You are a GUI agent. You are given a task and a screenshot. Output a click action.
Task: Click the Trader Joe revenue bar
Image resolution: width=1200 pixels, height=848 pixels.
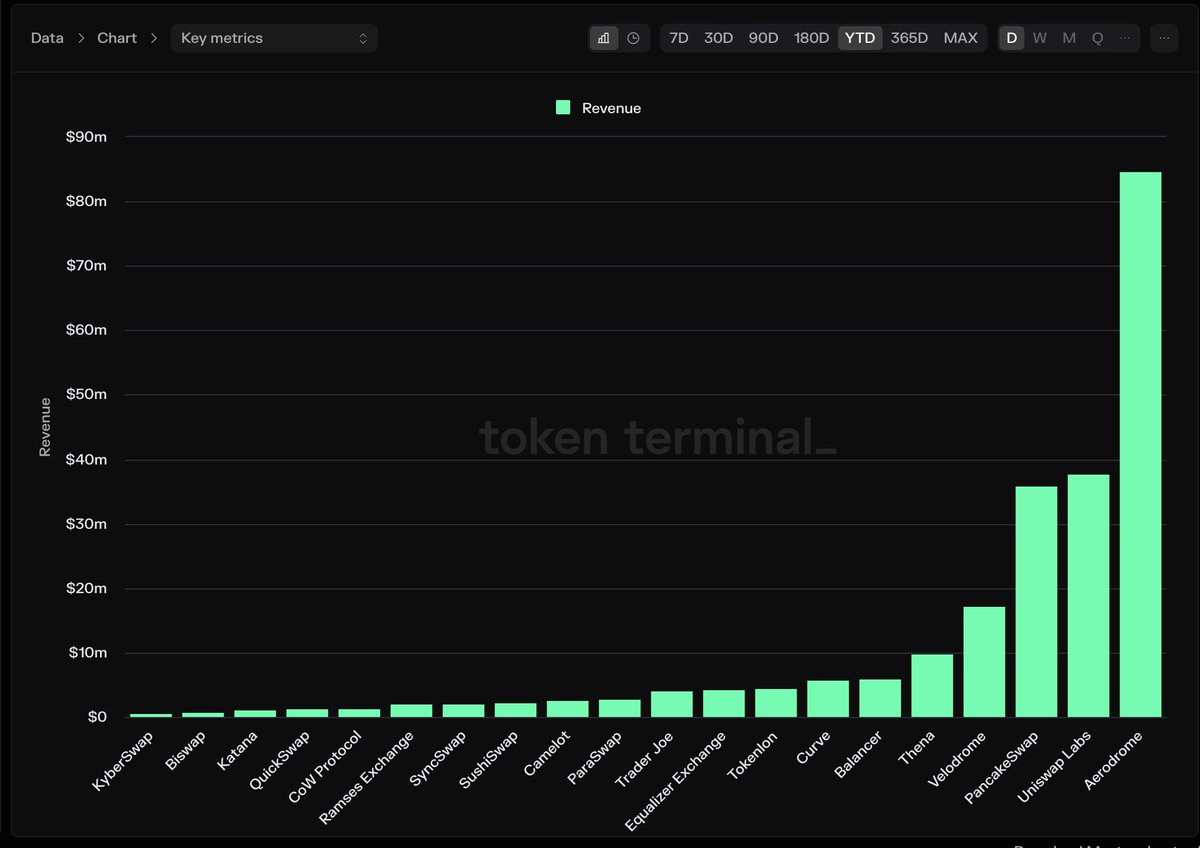[x=672, y=704]
